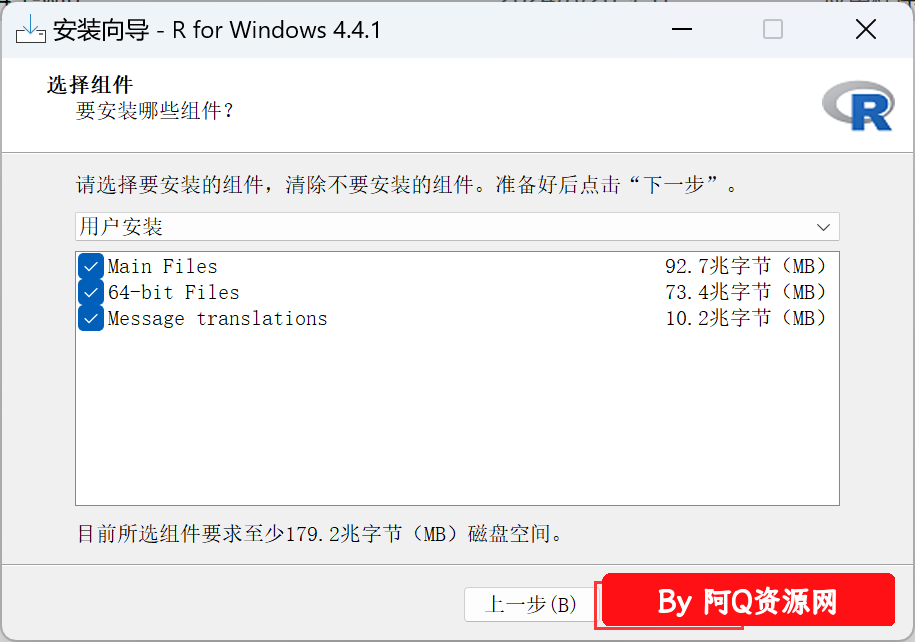Image resolution: width=915 pixels, height=642 pixels.
Task: Click the red By 阿Q资源网 banner
Action: 748,600
